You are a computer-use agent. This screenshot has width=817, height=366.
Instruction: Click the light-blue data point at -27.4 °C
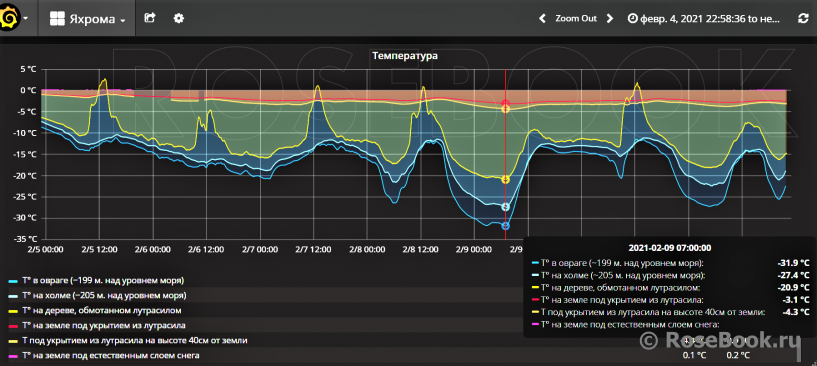click(x=505, y=207)
